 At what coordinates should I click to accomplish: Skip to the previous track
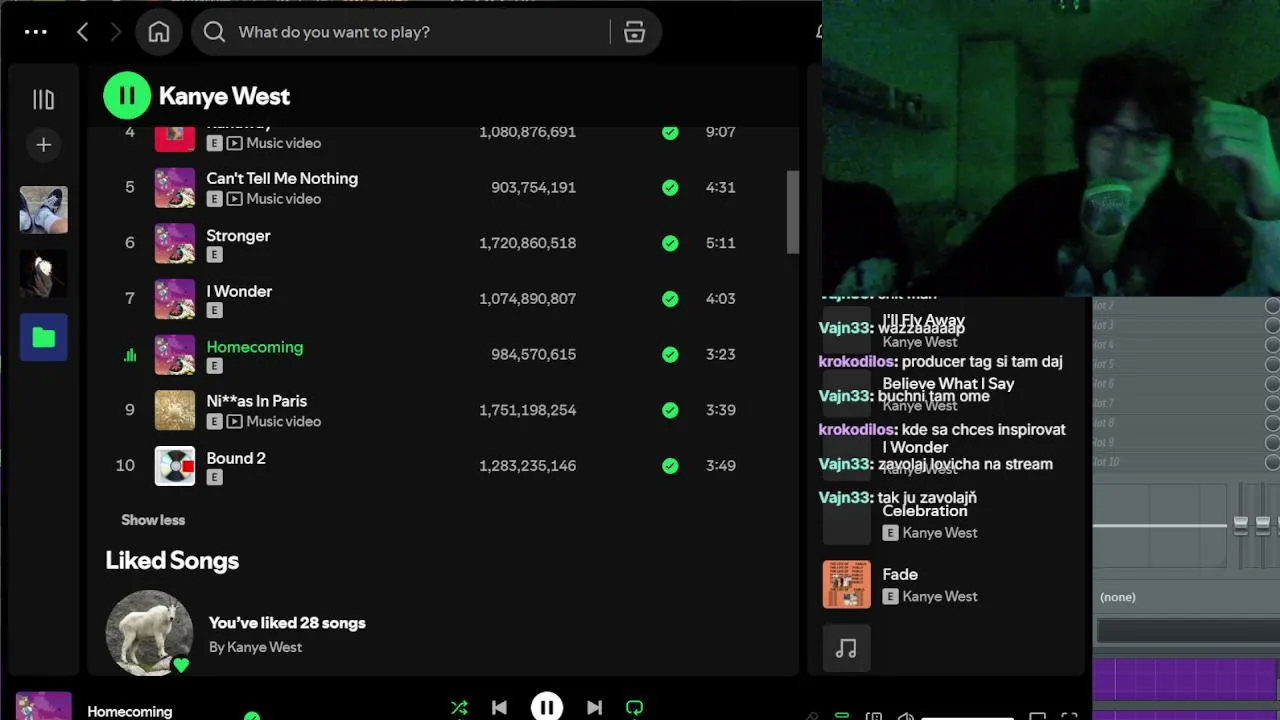pyautogui.click(x=499, y=708)
